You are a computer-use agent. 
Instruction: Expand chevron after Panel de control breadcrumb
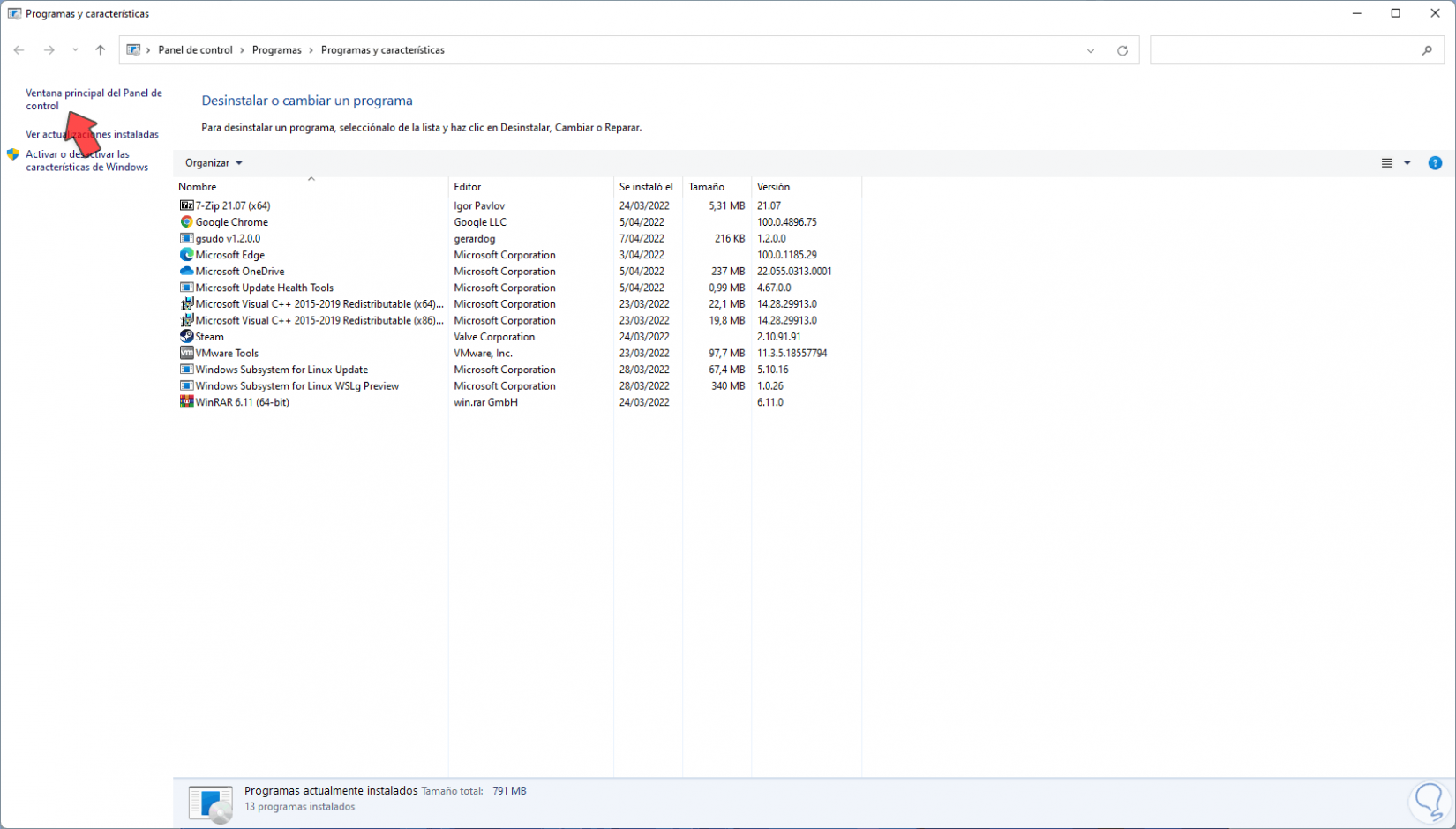[243, 50]
